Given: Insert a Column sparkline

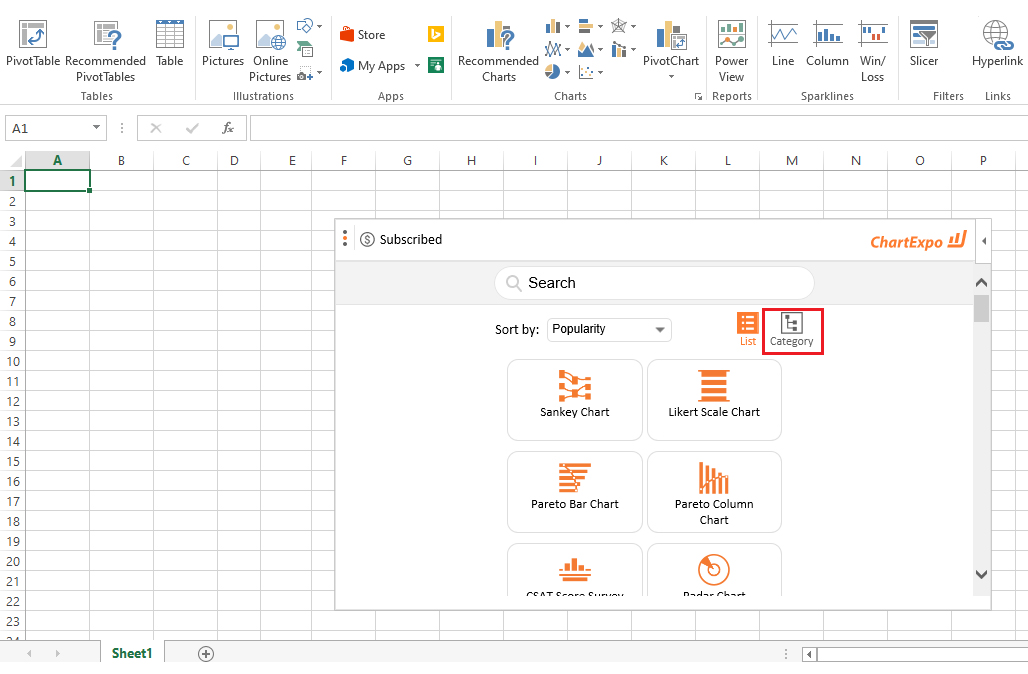Looking at the screenshot, I should click(827, 43).
